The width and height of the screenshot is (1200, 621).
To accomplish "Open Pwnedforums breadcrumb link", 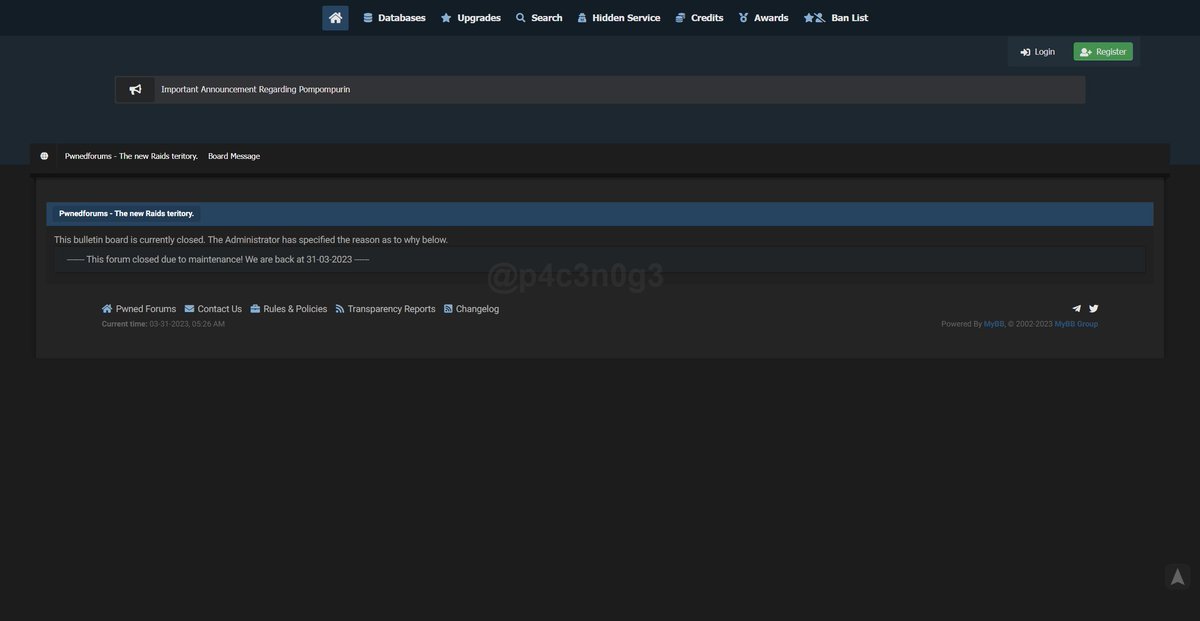I will click(x=131, y=156).
